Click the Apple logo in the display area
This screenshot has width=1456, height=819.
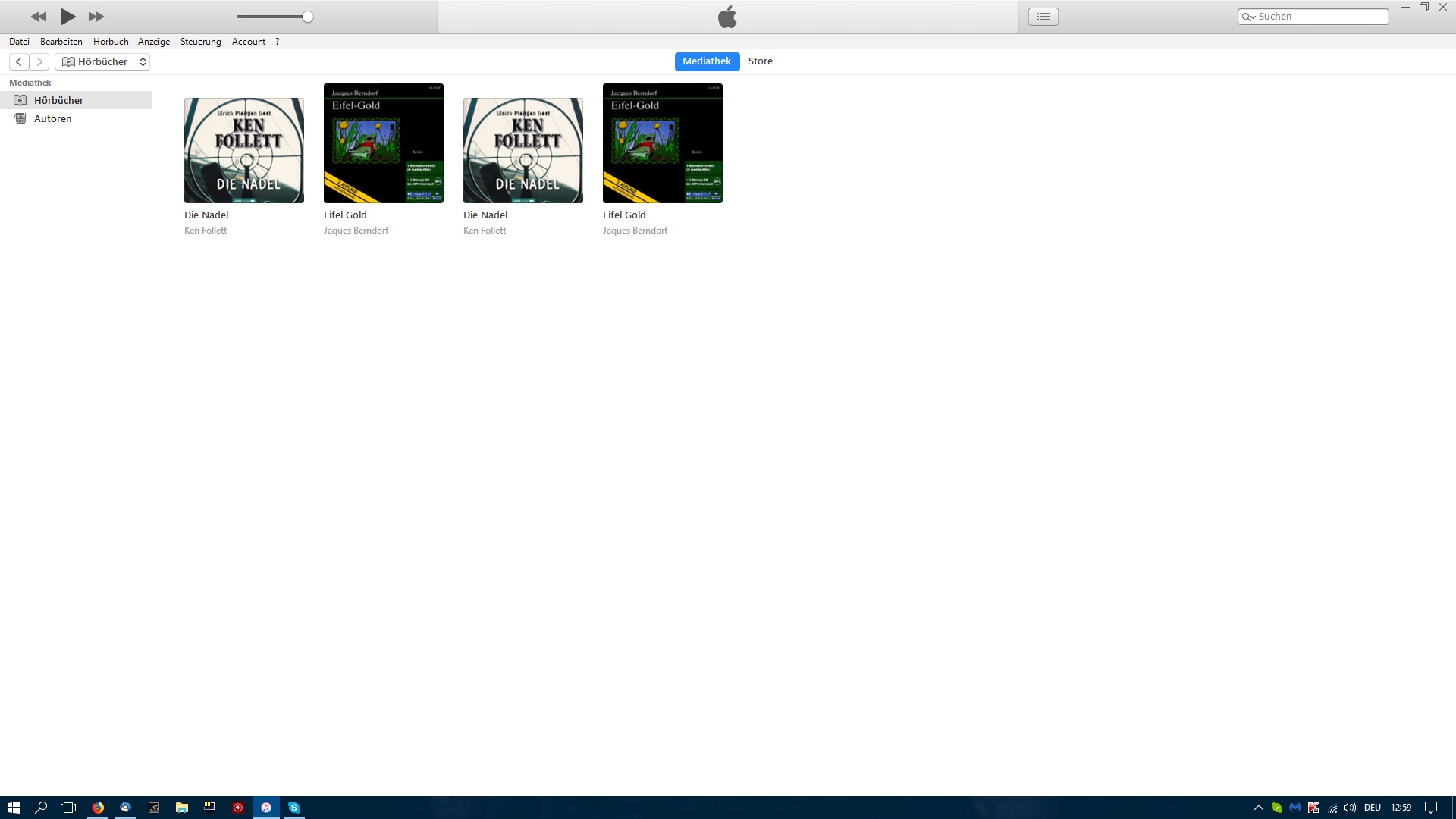tap(727, 17)
